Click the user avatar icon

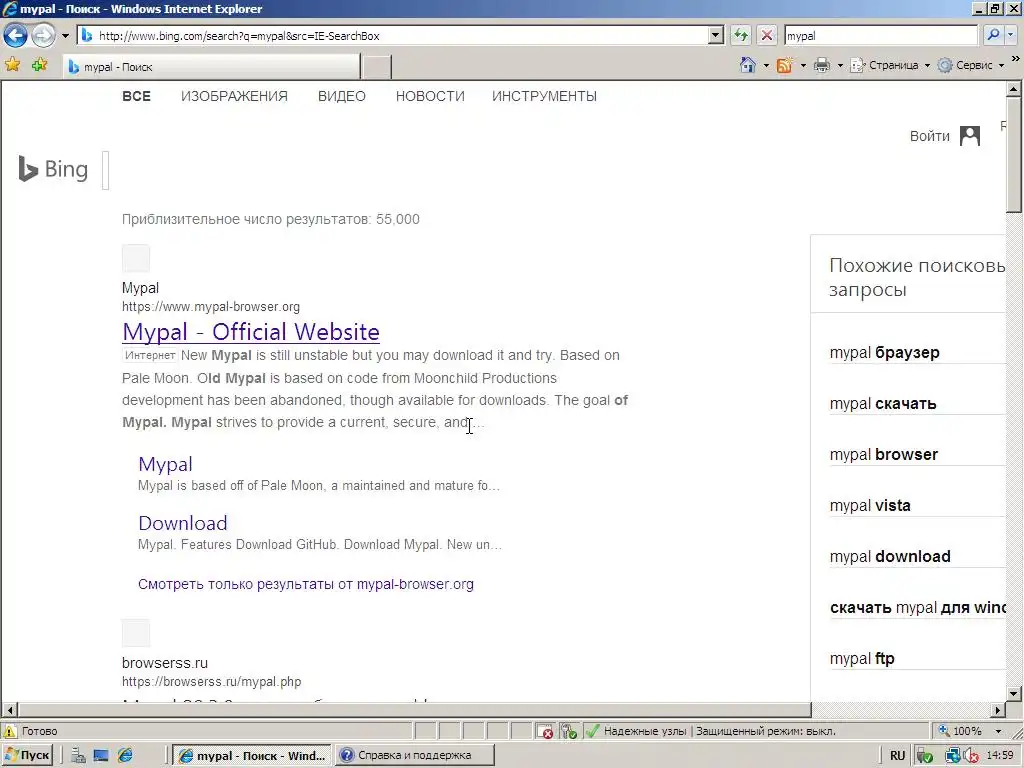click(970, 136)
